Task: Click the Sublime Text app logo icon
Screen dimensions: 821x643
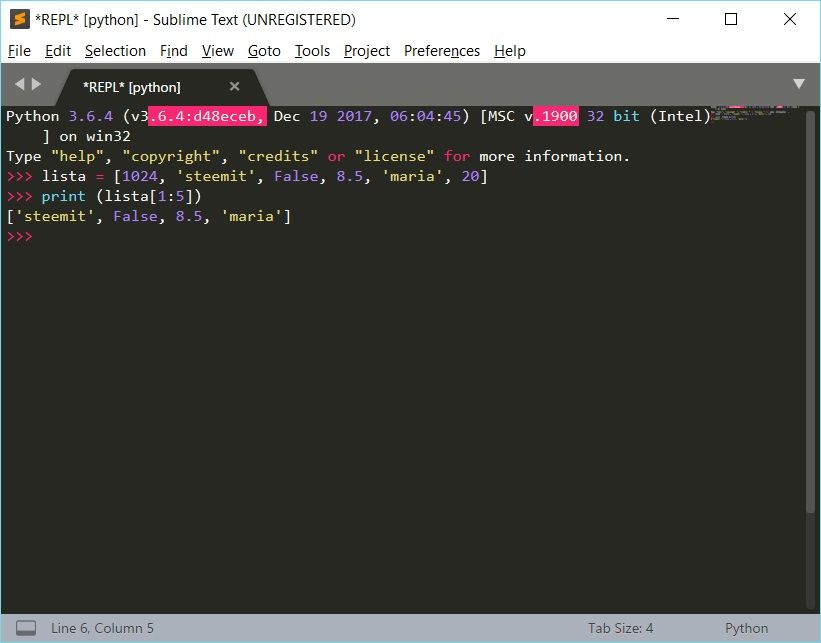Action: pyautogui.click(x=20, y=19)
